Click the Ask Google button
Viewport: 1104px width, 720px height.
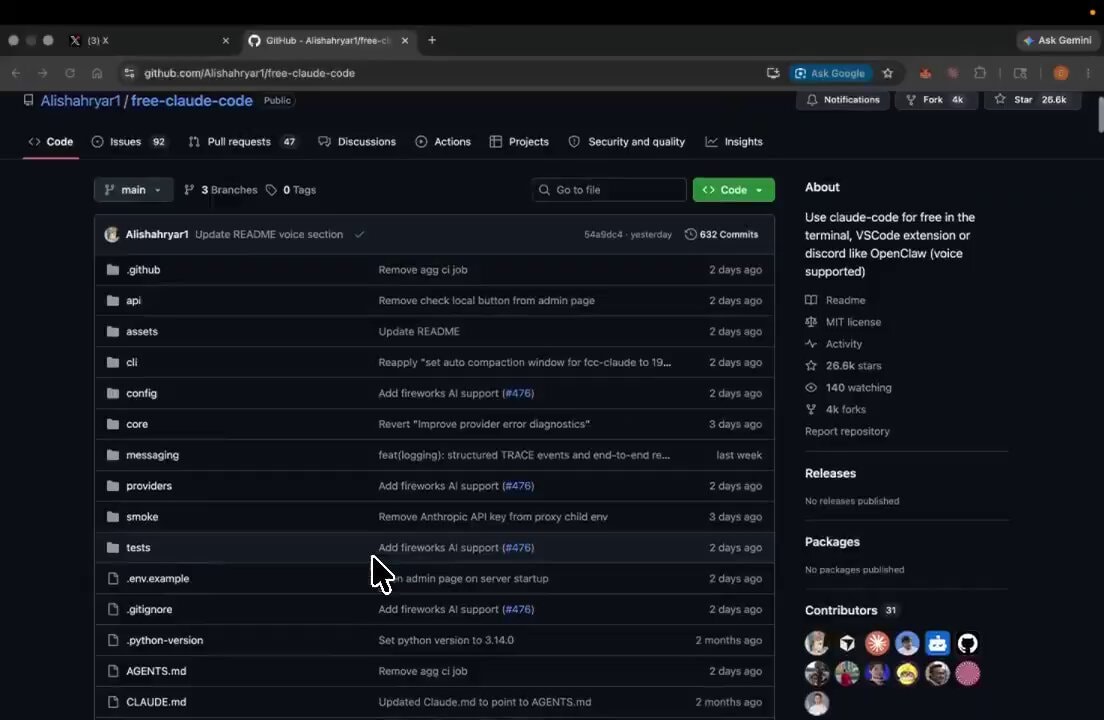[x=830, y=73]
